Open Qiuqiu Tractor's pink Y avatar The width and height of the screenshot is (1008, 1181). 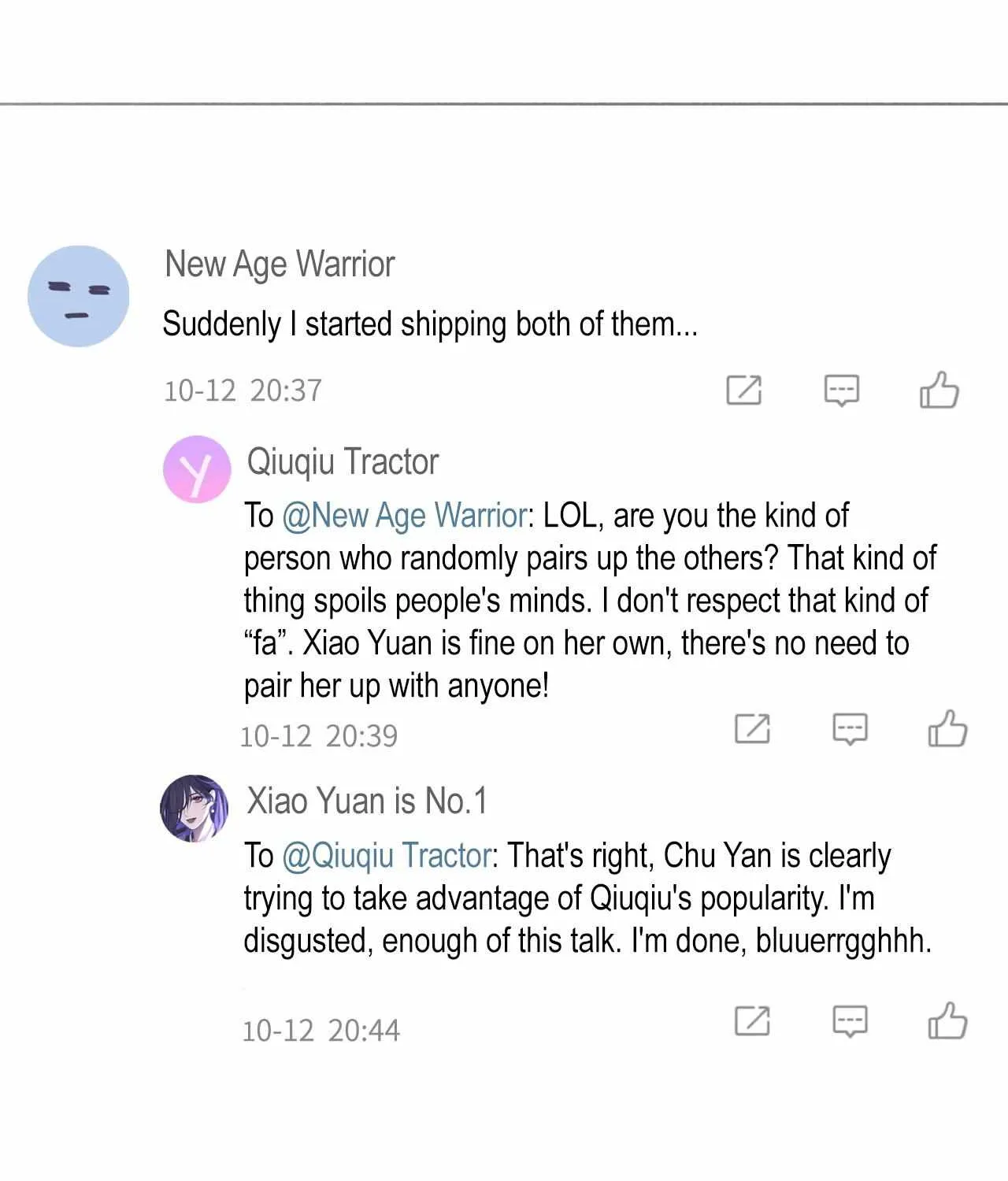point(197,469)
